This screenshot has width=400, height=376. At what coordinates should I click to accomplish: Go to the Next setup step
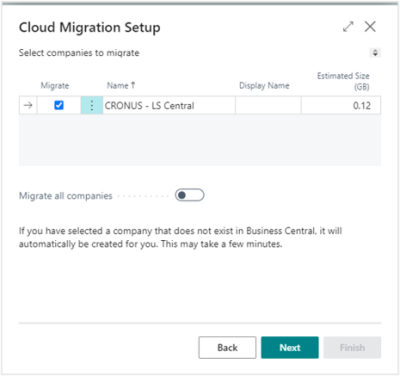[x=290, y=348]
